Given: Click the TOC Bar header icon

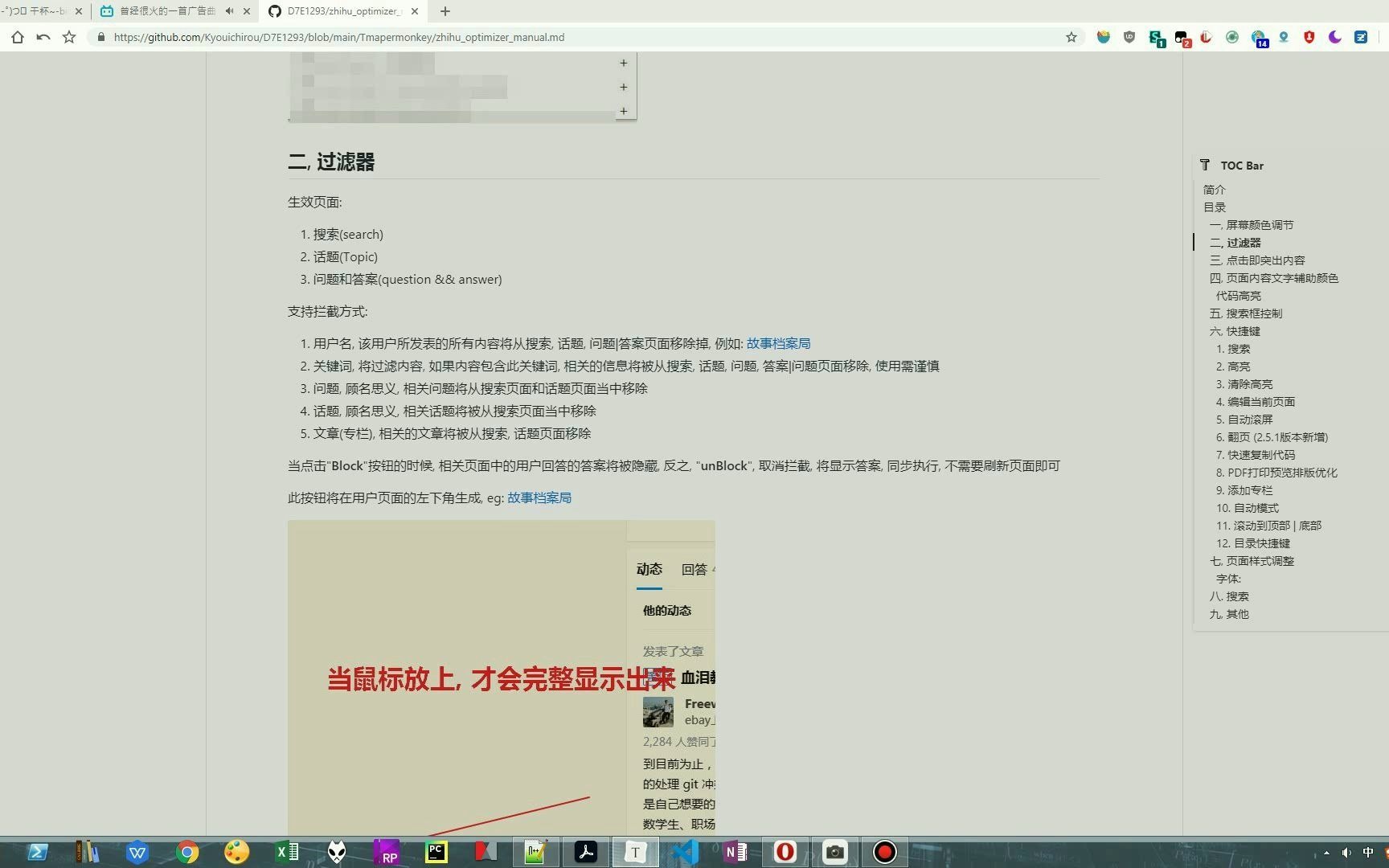Looking at the screenshot, I should point(1205,165).
